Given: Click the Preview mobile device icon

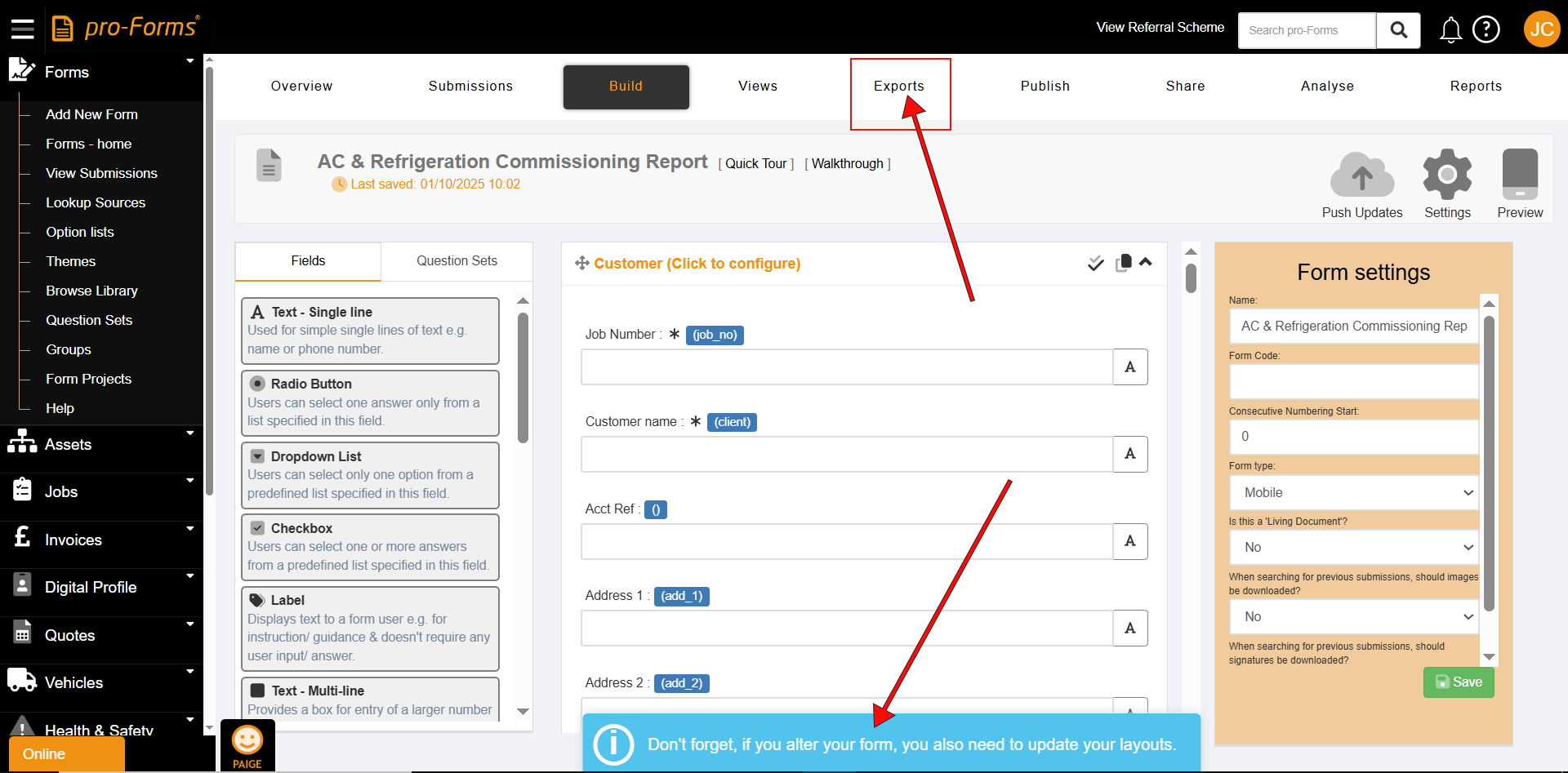Looking at the screenshot, I should 1519,175.
